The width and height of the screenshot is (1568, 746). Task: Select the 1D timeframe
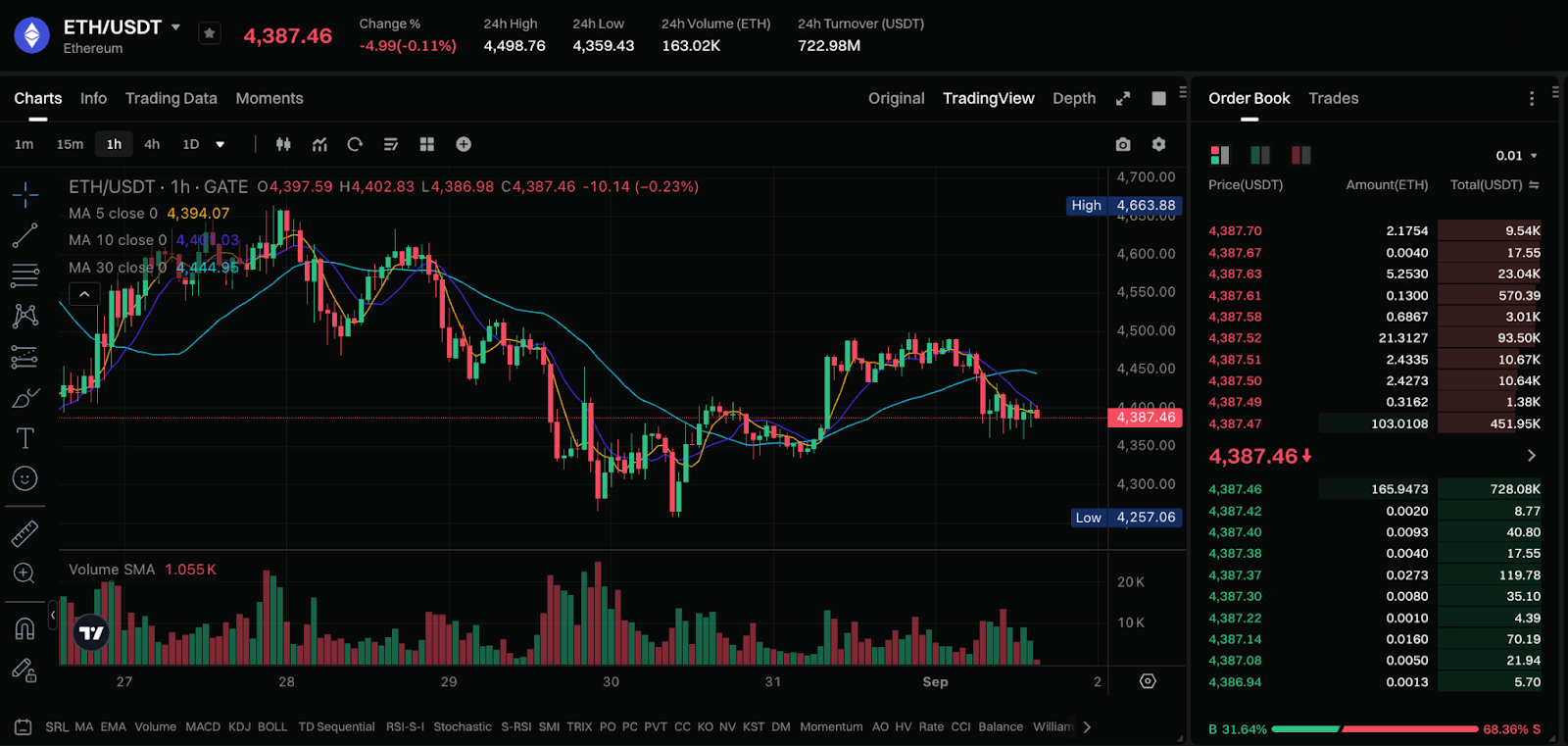(x=191, y=144)
